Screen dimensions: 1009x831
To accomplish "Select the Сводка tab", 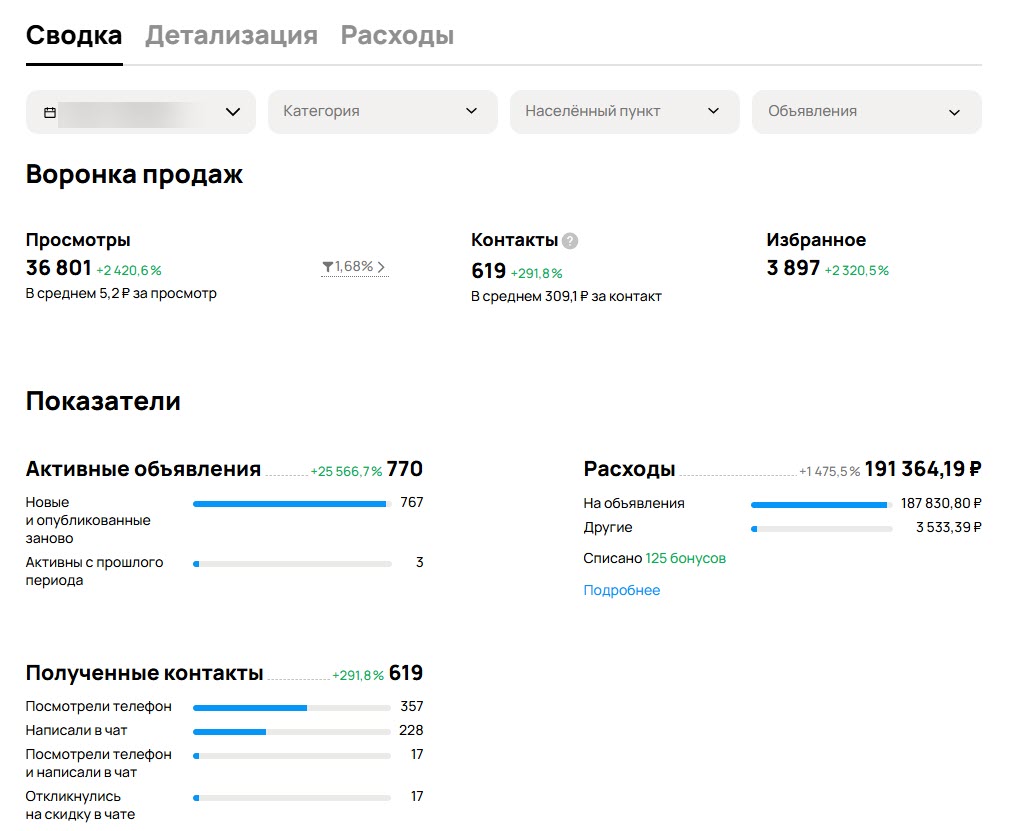I will pos(73,34).
